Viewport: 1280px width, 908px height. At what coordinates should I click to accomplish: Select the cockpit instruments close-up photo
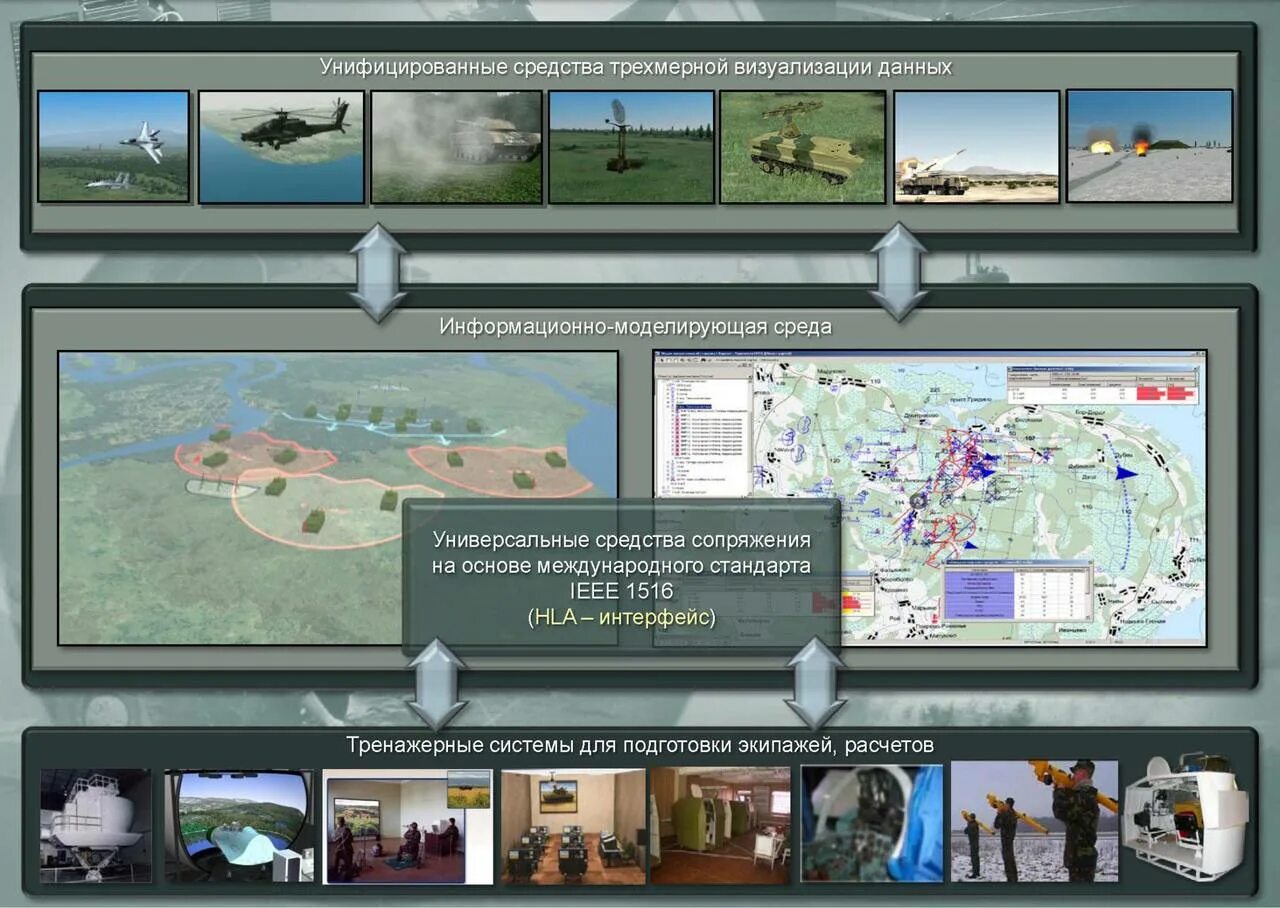tap(872, 824)
